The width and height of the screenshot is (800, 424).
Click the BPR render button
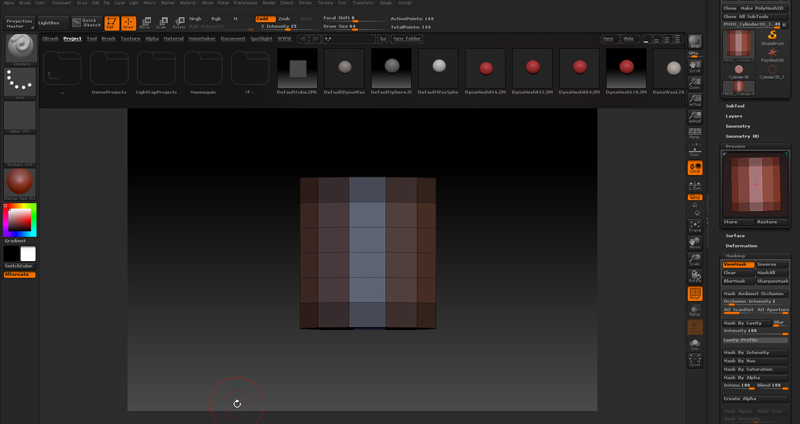694,42
